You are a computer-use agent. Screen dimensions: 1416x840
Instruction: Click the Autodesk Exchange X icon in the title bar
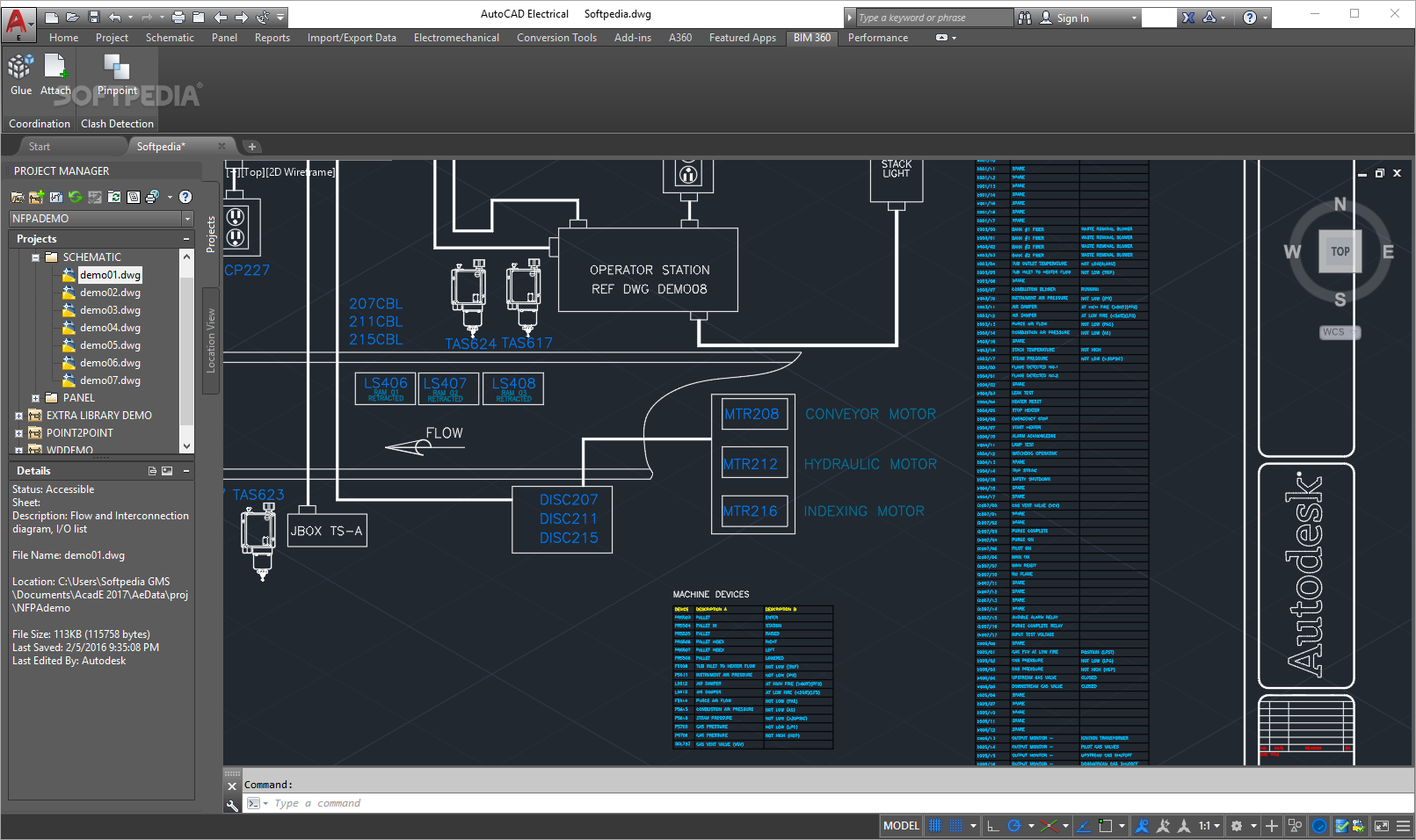[x=1188, y=18]
